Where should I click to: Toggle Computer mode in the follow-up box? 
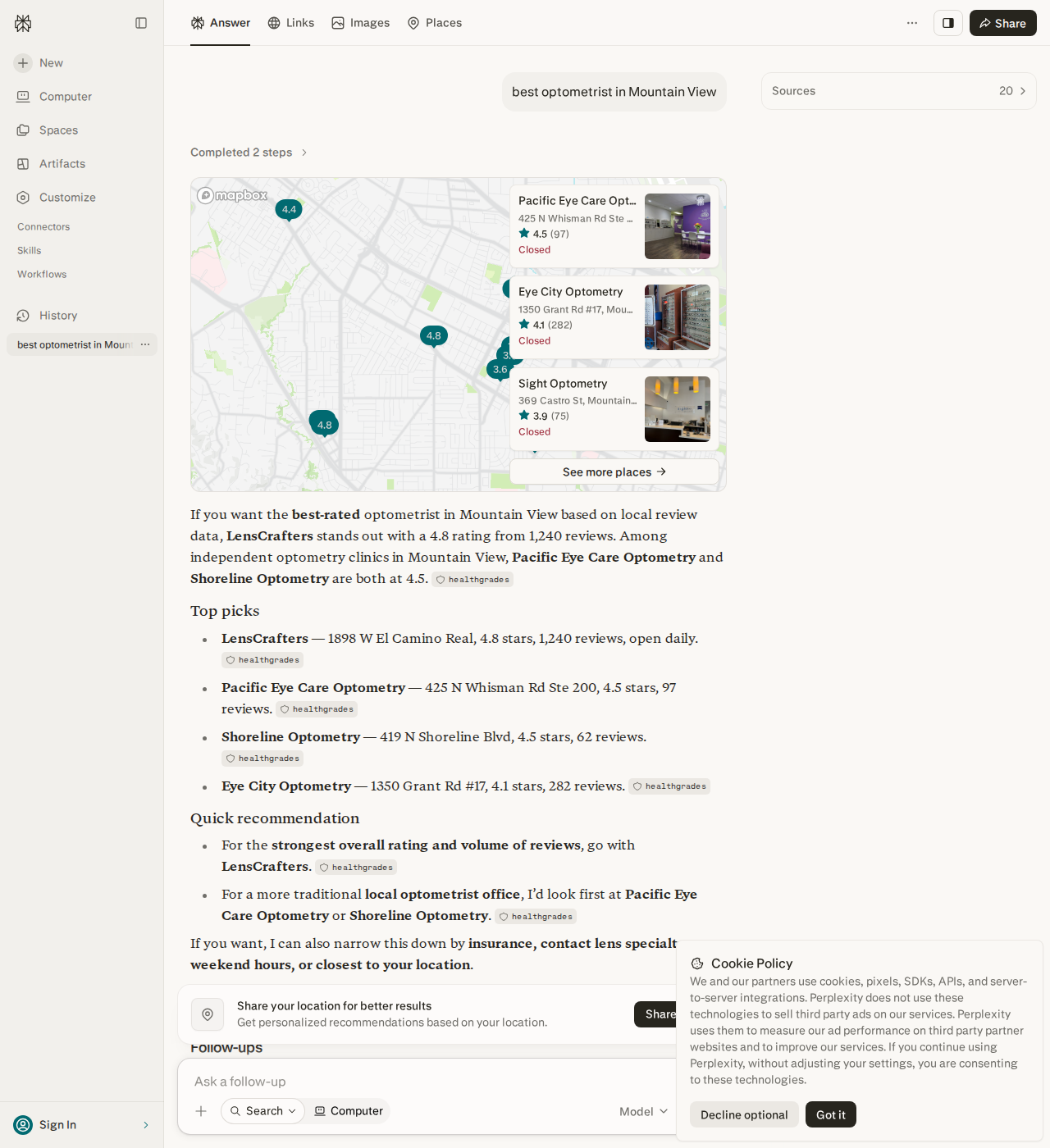click(x=349, y=1111)
